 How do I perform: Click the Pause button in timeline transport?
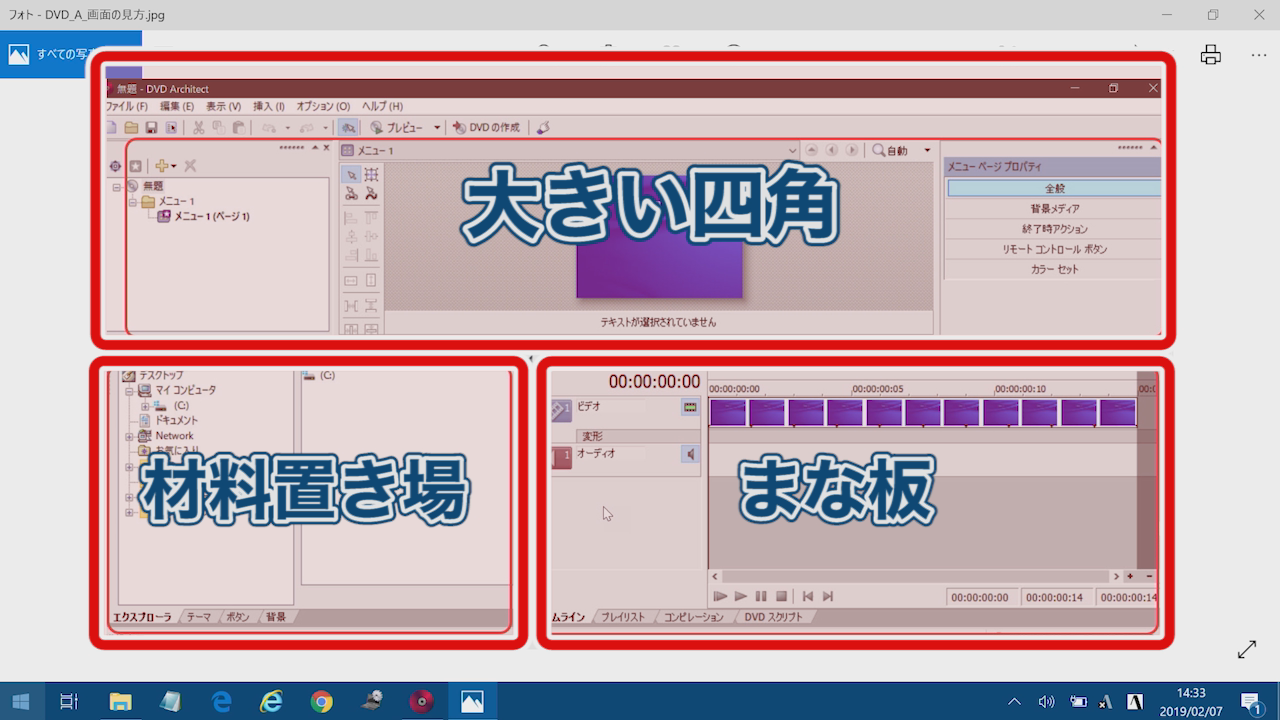pyautogui.click(x=761, y=596)
